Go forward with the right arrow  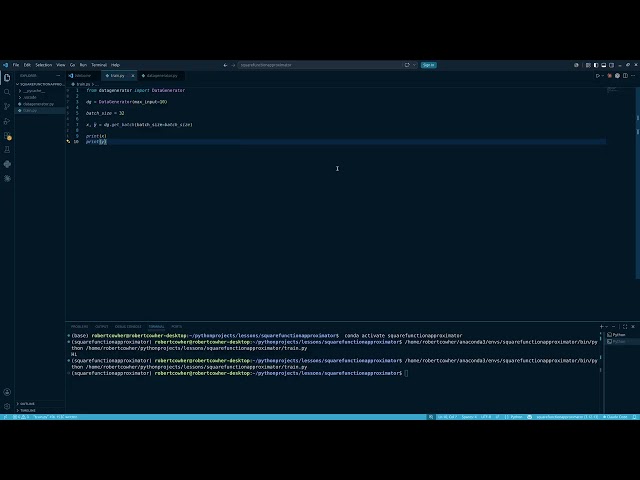click(233, 65)
